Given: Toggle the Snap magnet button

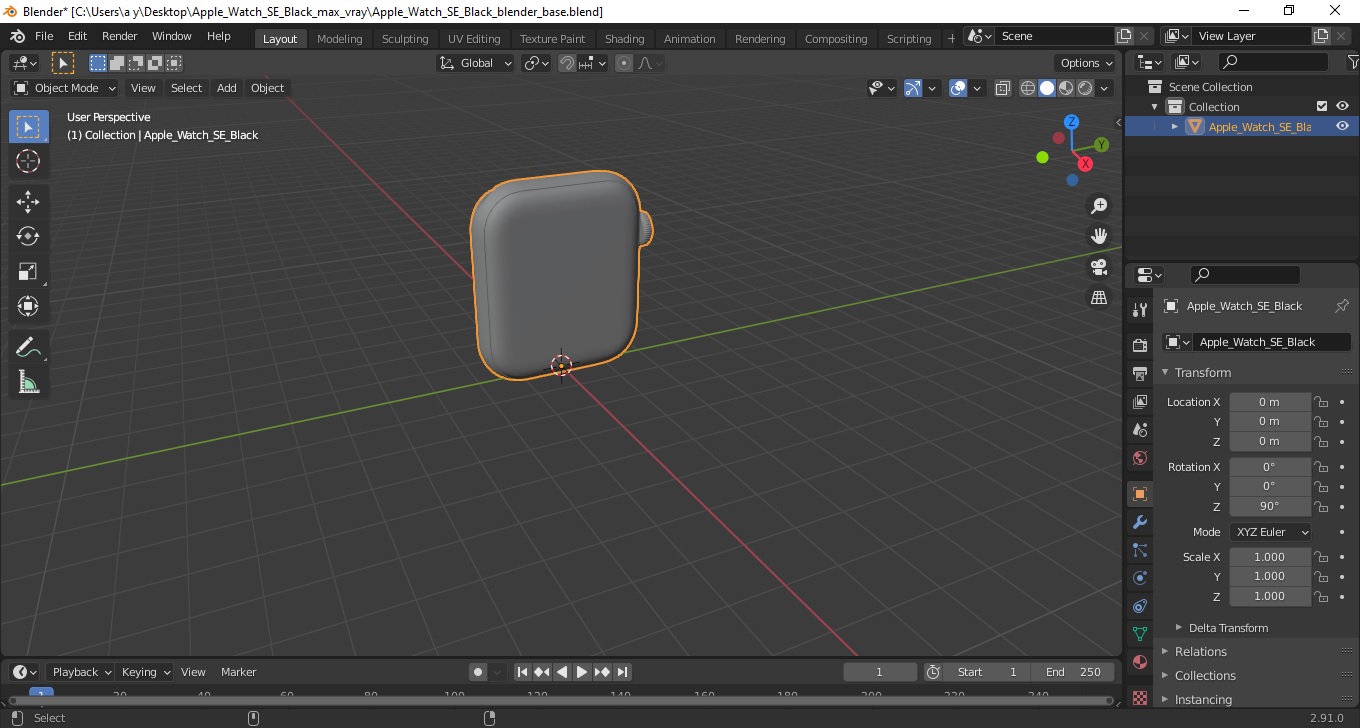Looking at the screenshot, I should (567, 63).
